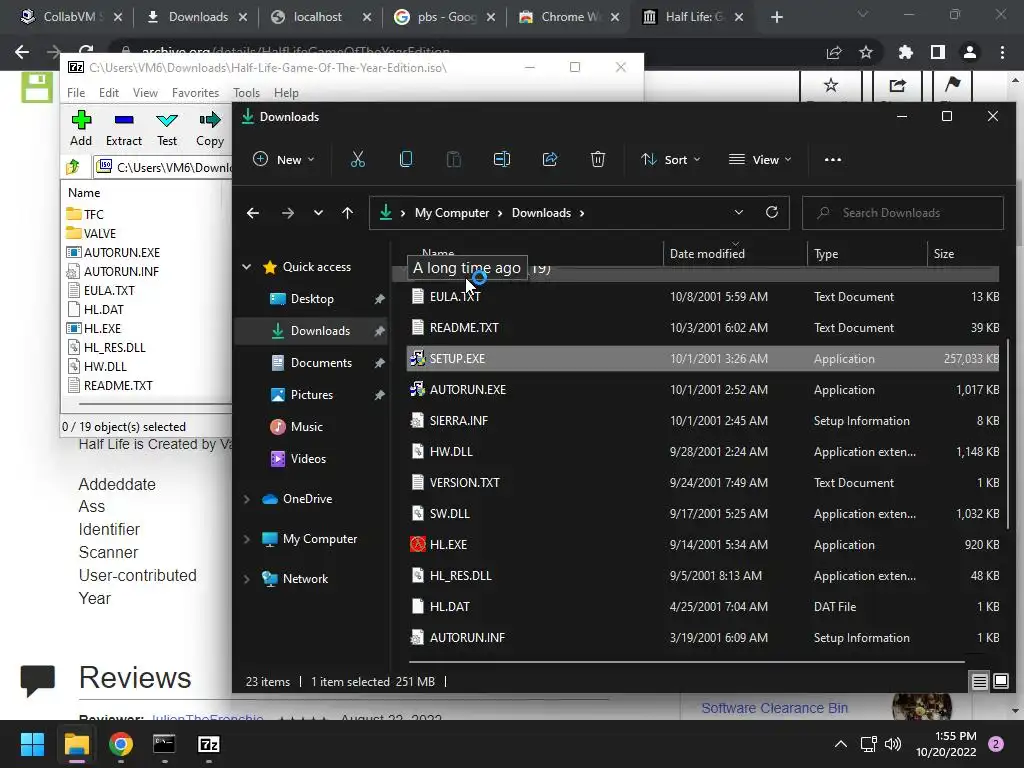Open Software Clearance Bin link
Screen dimensions: 1024x768
point(775,708)
